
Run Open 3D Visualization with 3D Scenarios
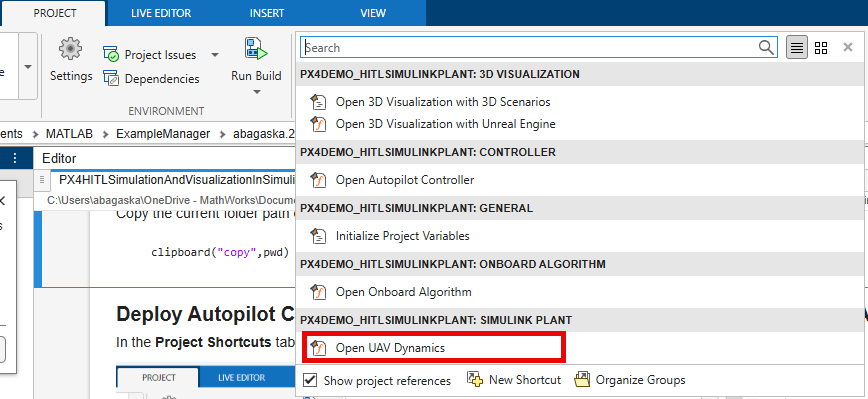443,102
